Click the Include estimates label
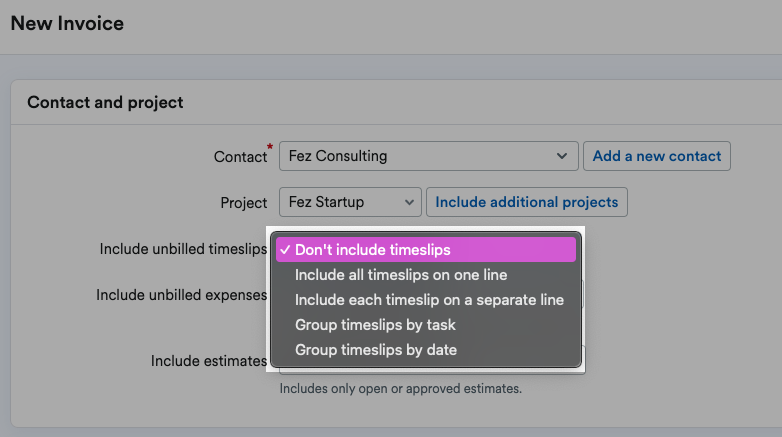The width and height of the screenshot is (782, 437). pos(209,361)
